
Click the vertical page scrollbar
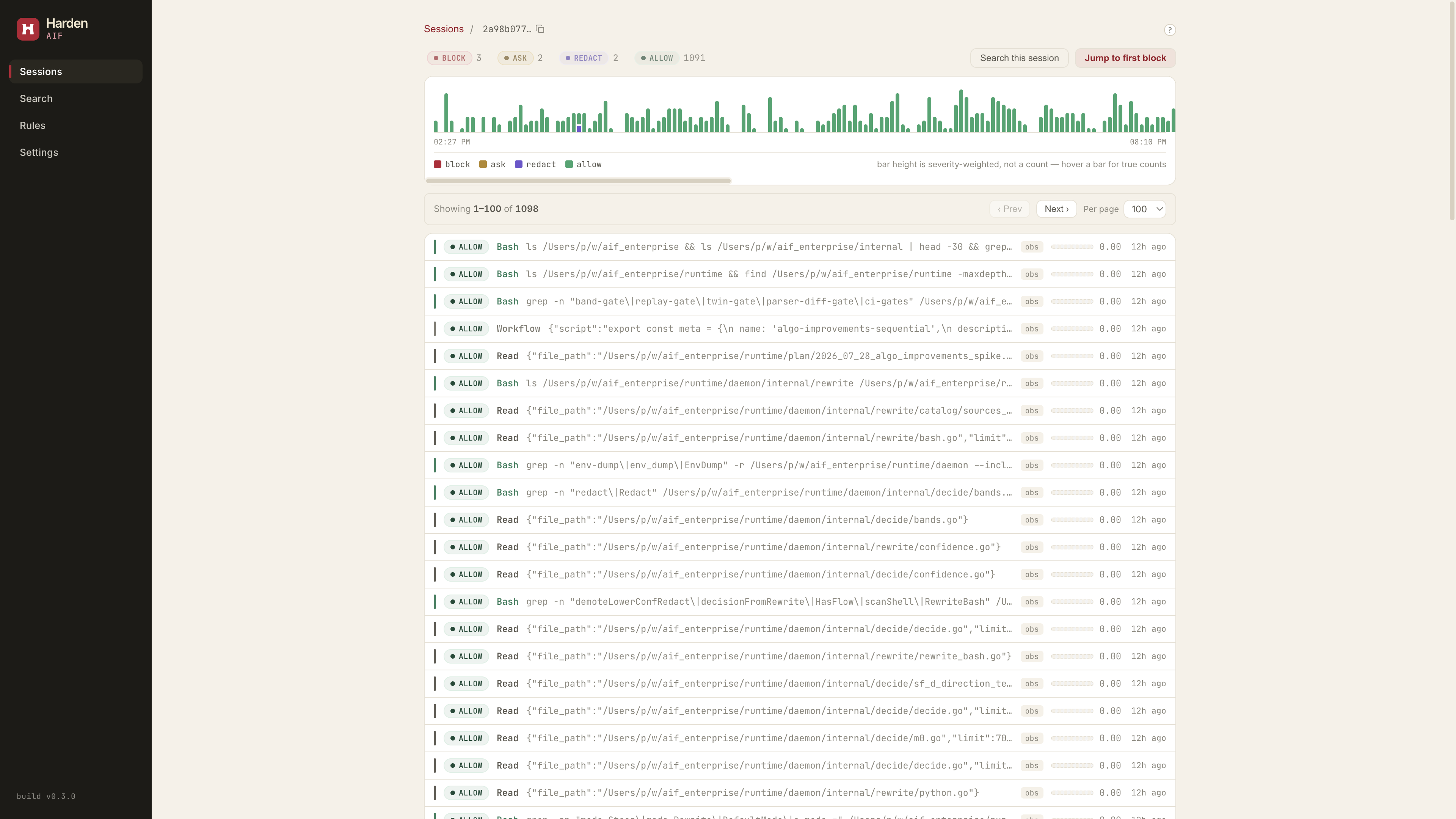pos(1452,111)
